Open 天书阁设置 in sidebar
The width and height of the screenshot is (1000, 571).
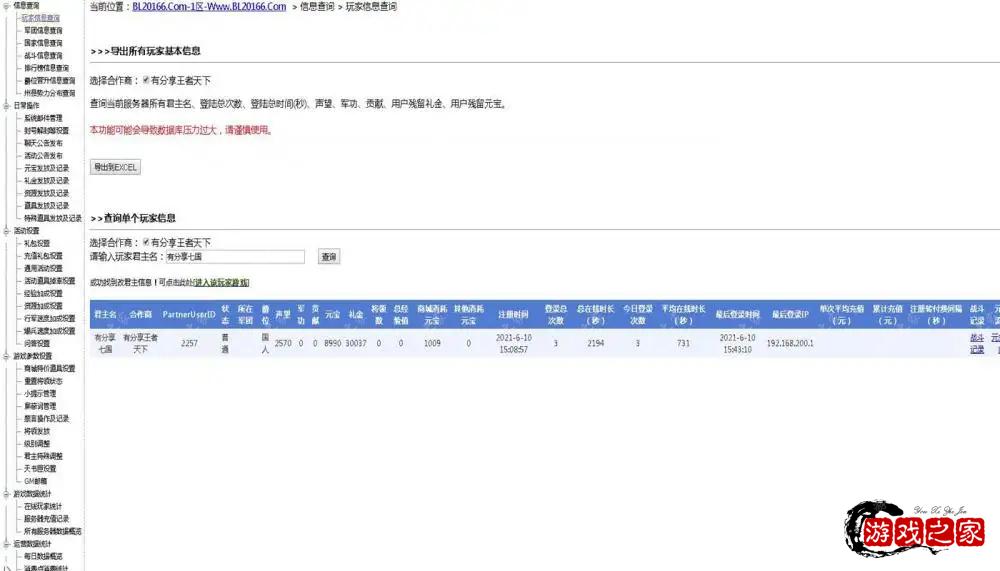pos(40,468)
